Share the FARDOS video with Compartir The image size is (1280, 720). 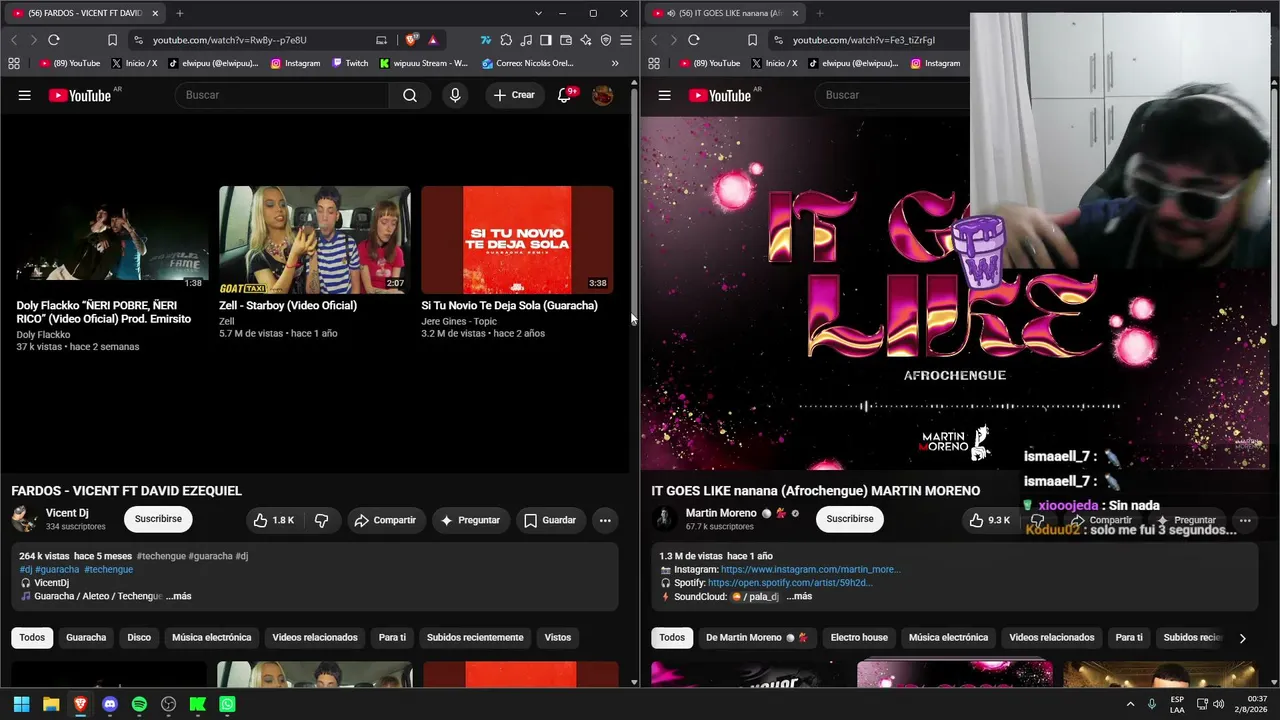(x=385, y=520)
